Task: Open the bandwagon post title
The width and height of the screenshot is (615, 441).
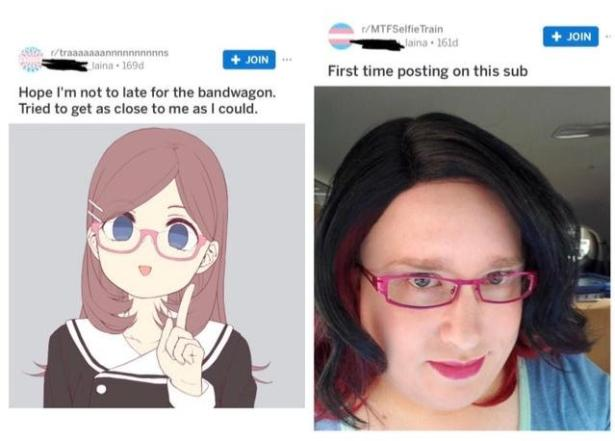Action: (x=147, y=100)
